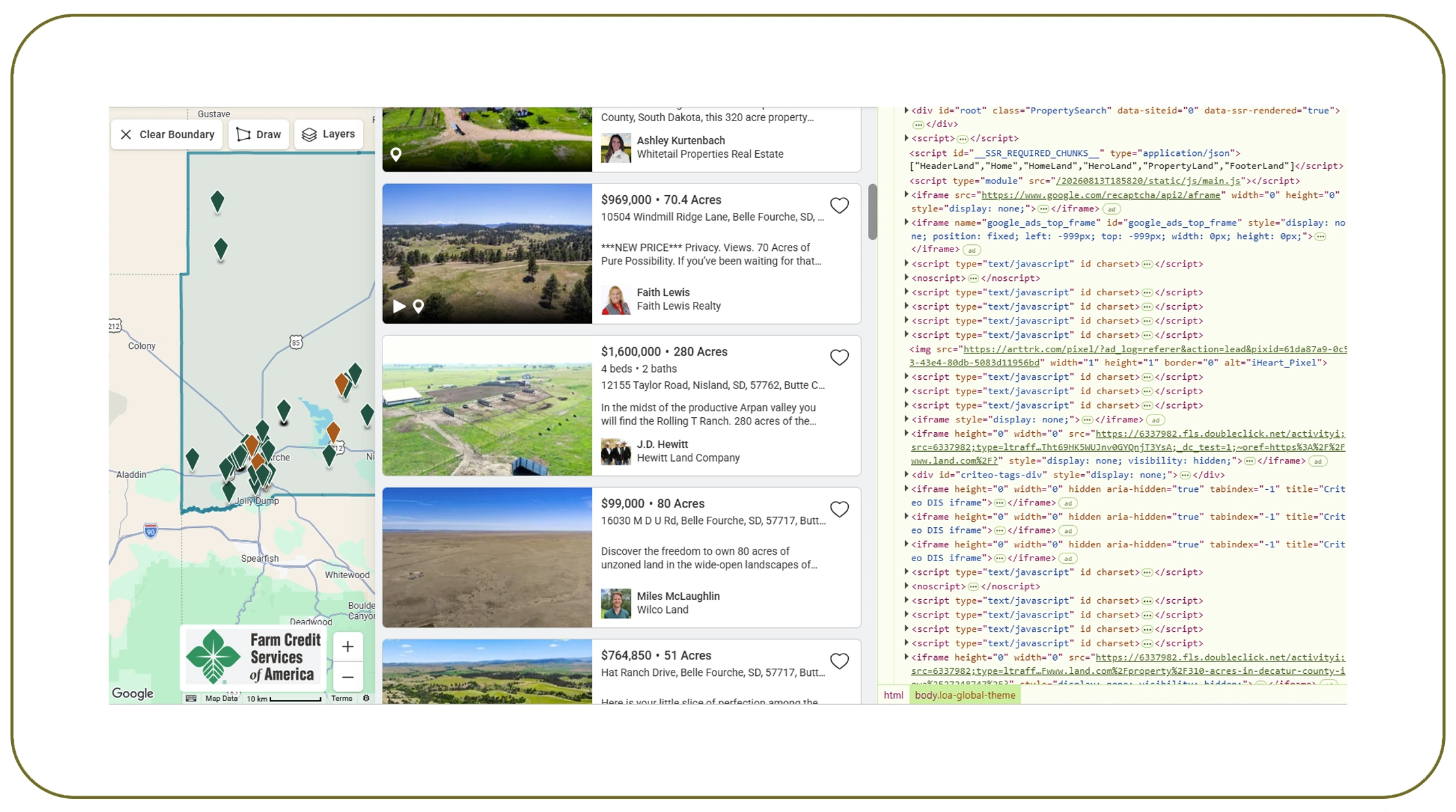
Task: Expand the criteo-tags-div node
Action: [906, 475]
